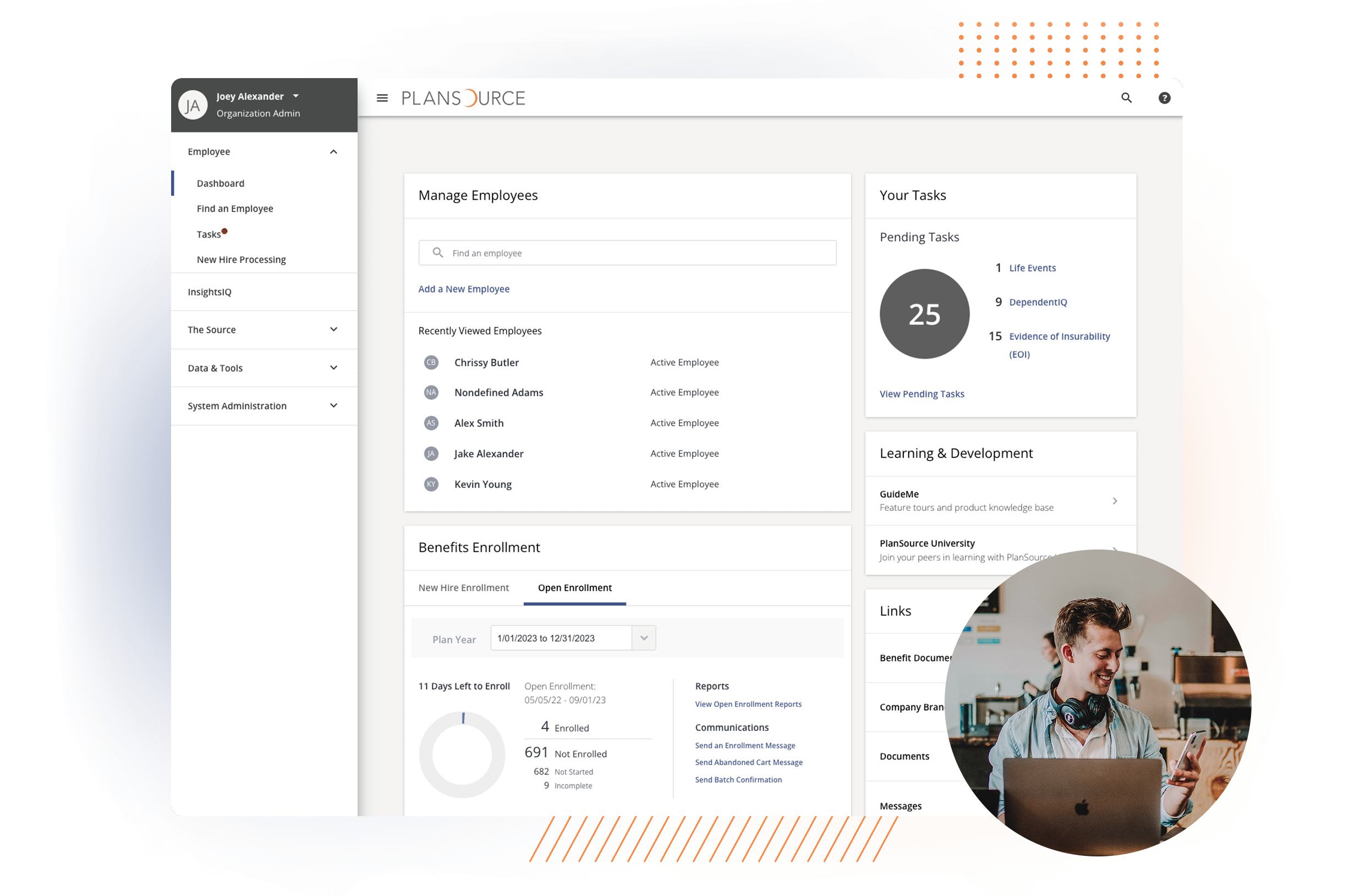The width and height of the screenshot is (1355, 896).
Task: Select Dashboard in sidebar
Action: pos(221,183)
